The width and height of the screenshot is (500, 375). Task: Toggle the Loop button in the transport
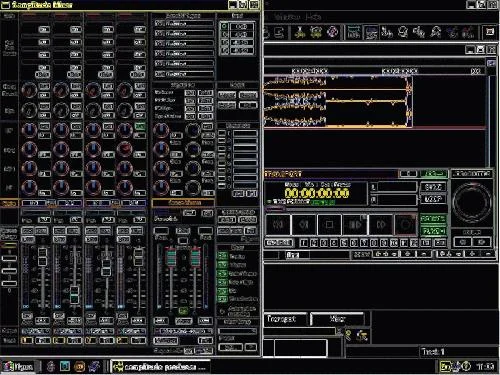click(x=433, y=199)
